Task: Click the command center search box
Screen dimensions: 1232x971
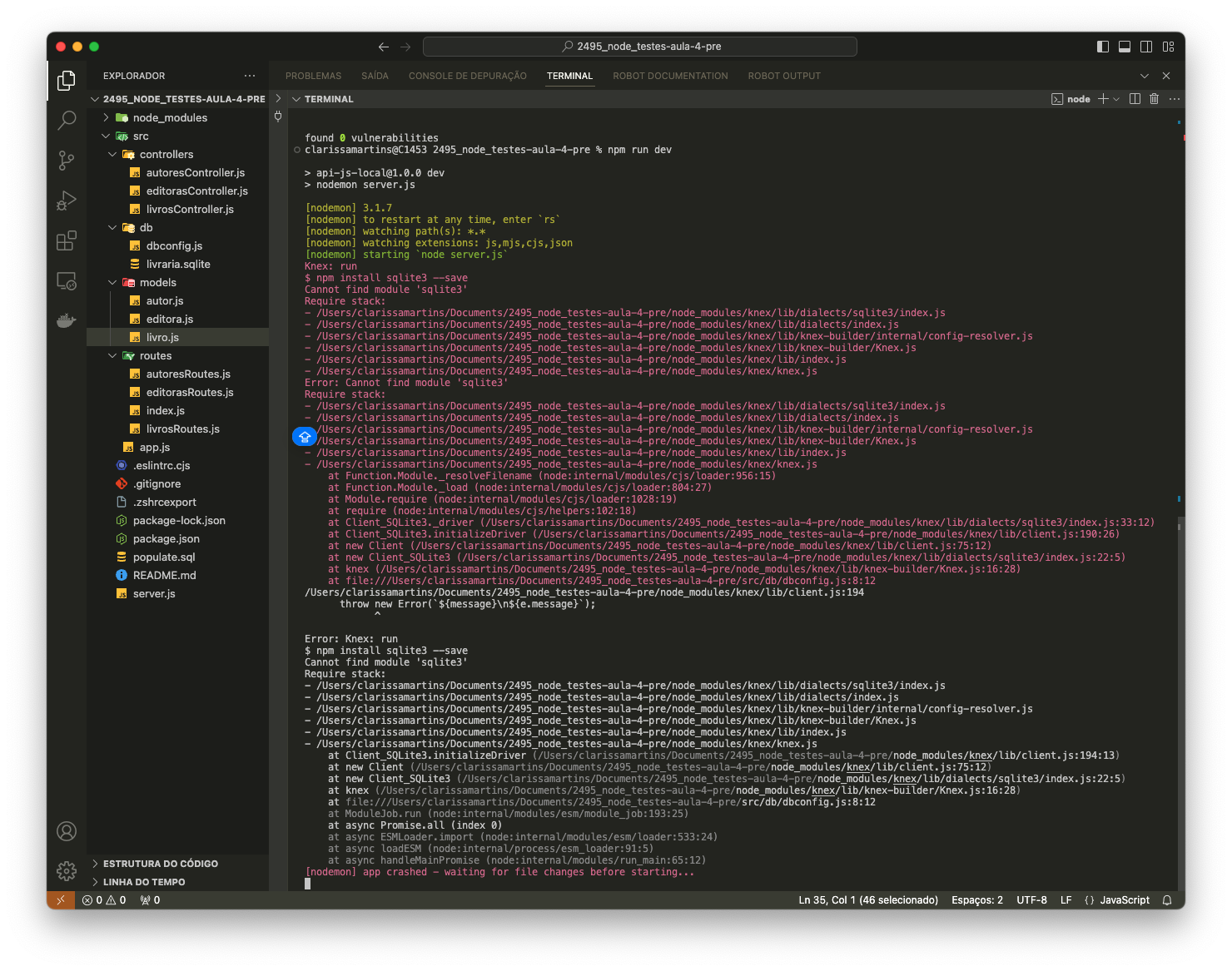Action: 639,47
